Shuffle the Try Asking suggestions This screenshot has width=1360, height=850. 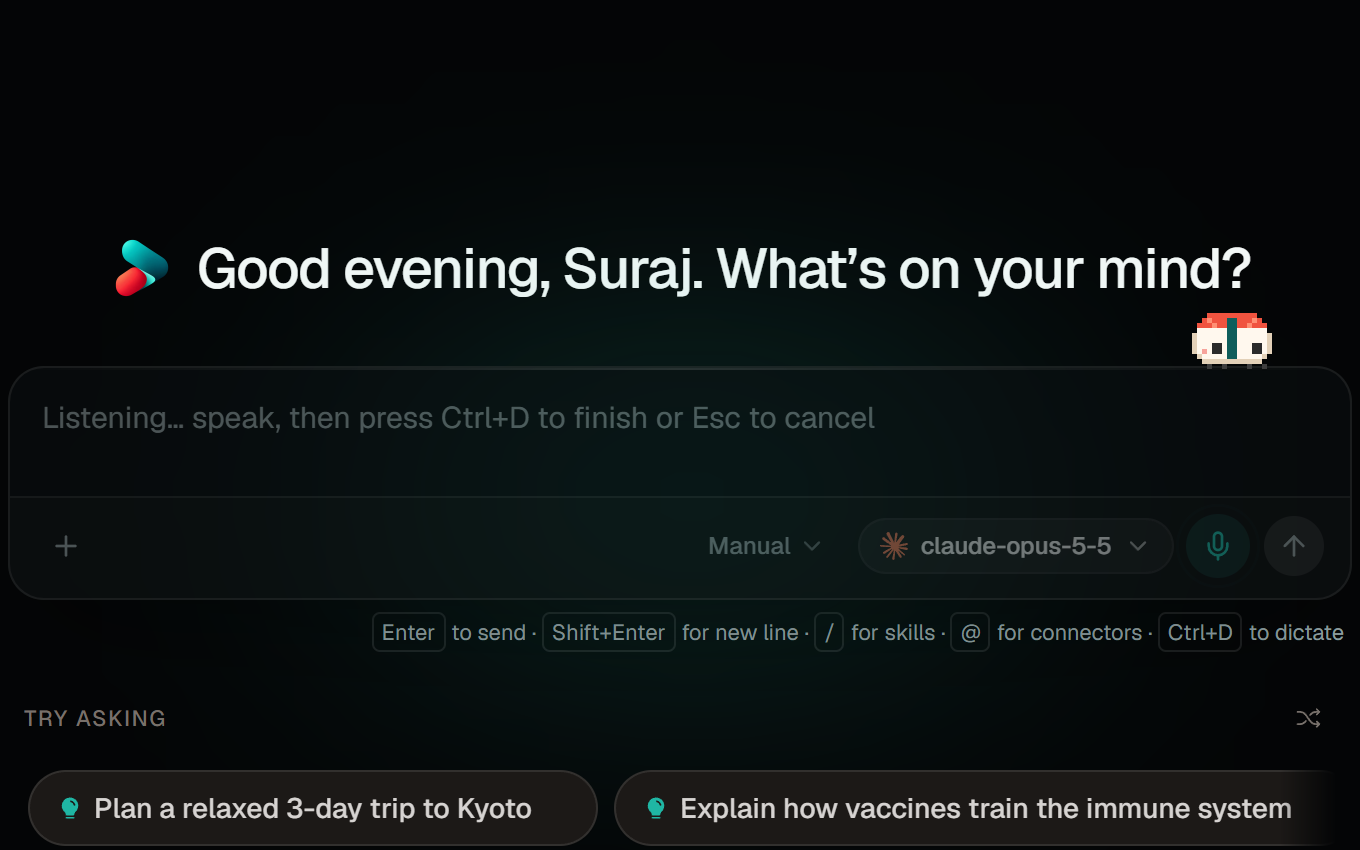click(1308, 718)
